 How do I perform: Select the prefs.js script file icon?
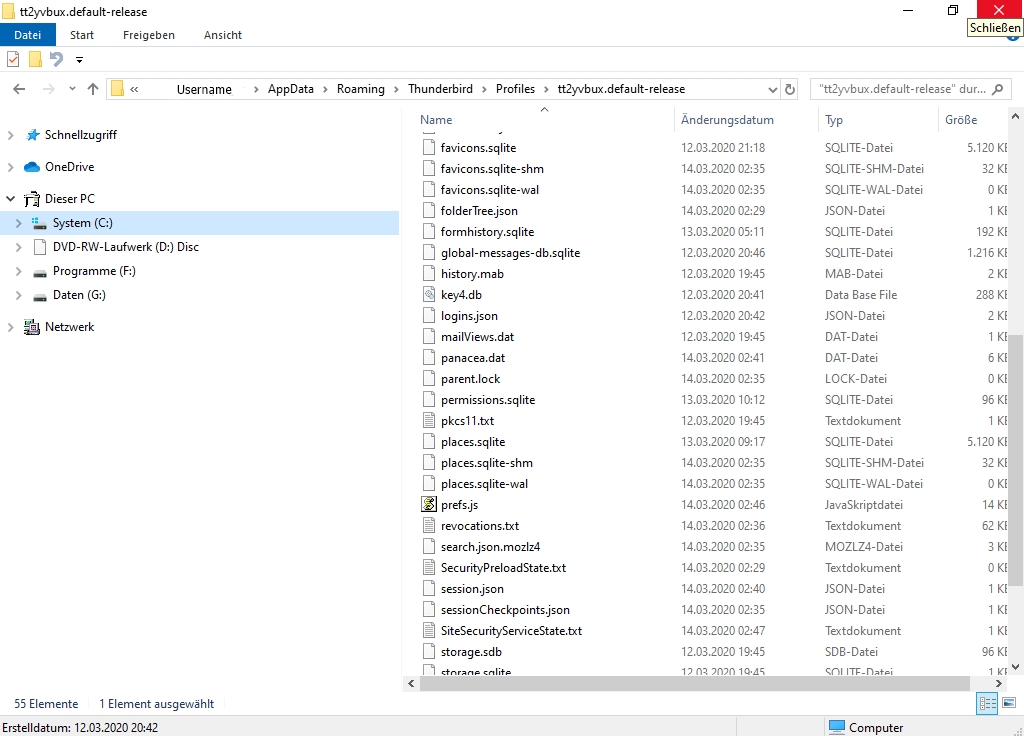click(429, 505)
